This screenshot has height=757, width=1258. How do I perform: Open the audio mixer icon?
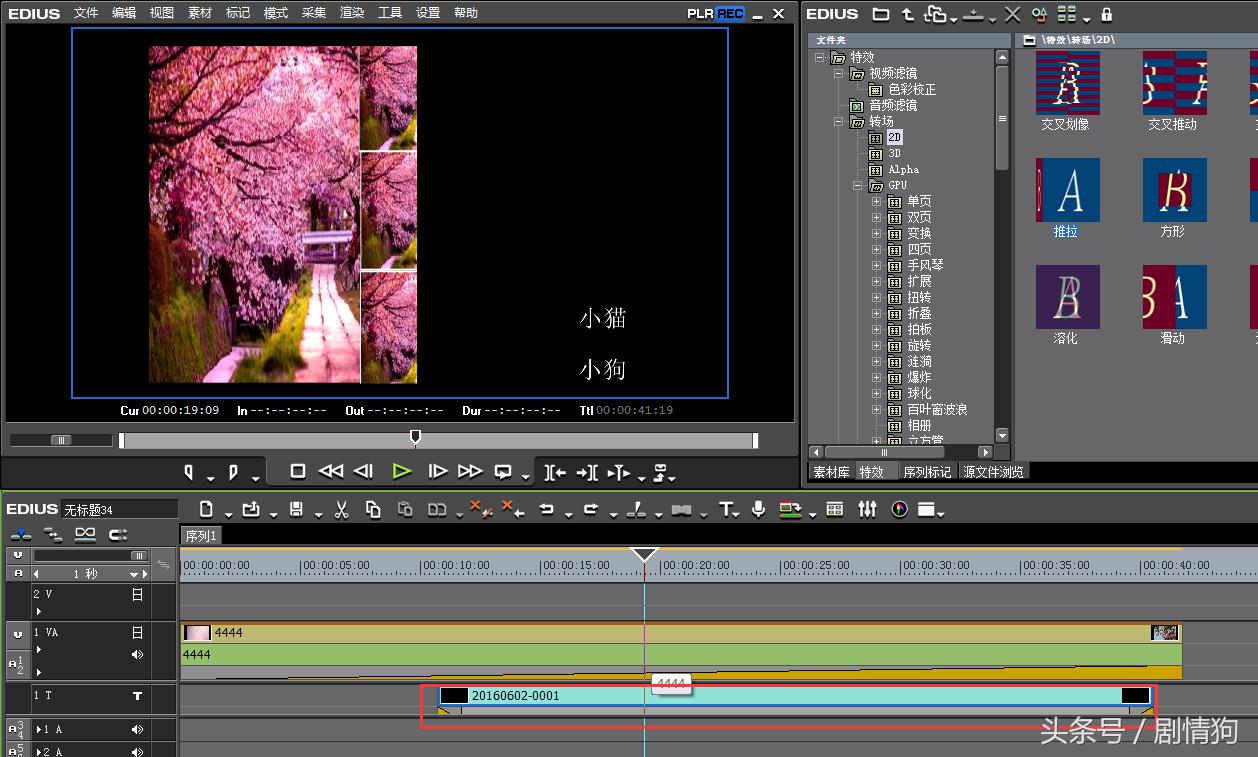(x=867, y=510)
